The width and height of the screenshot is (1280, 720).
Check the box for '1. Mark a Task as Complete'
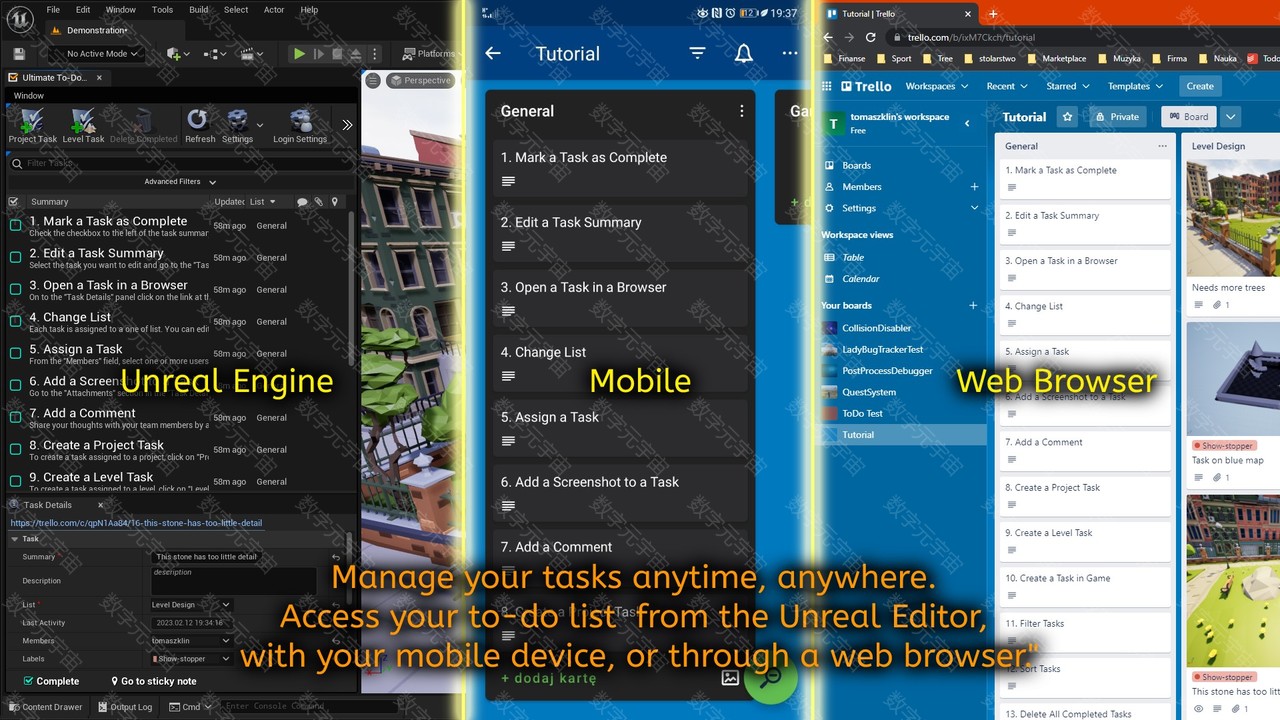coord(16,226)
